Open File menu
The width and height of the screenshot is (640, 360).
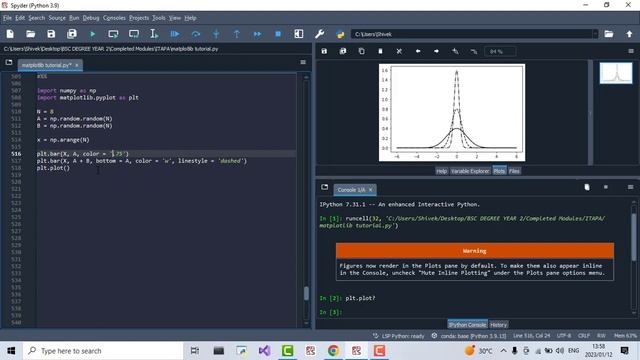coord(7,18)
